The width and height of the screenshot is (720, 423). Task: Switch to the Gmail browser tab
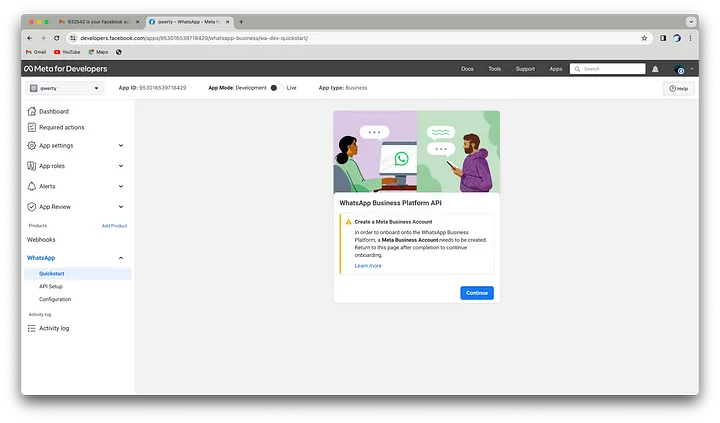[x=99, y=22]
